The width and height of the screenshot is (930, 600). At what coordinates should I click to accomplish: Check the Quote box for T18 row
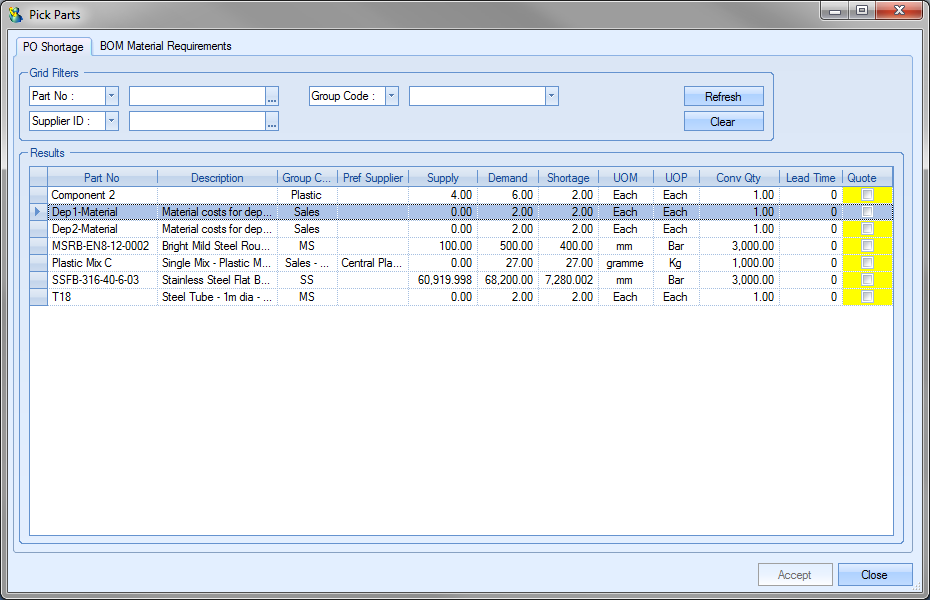coord(867,297)
